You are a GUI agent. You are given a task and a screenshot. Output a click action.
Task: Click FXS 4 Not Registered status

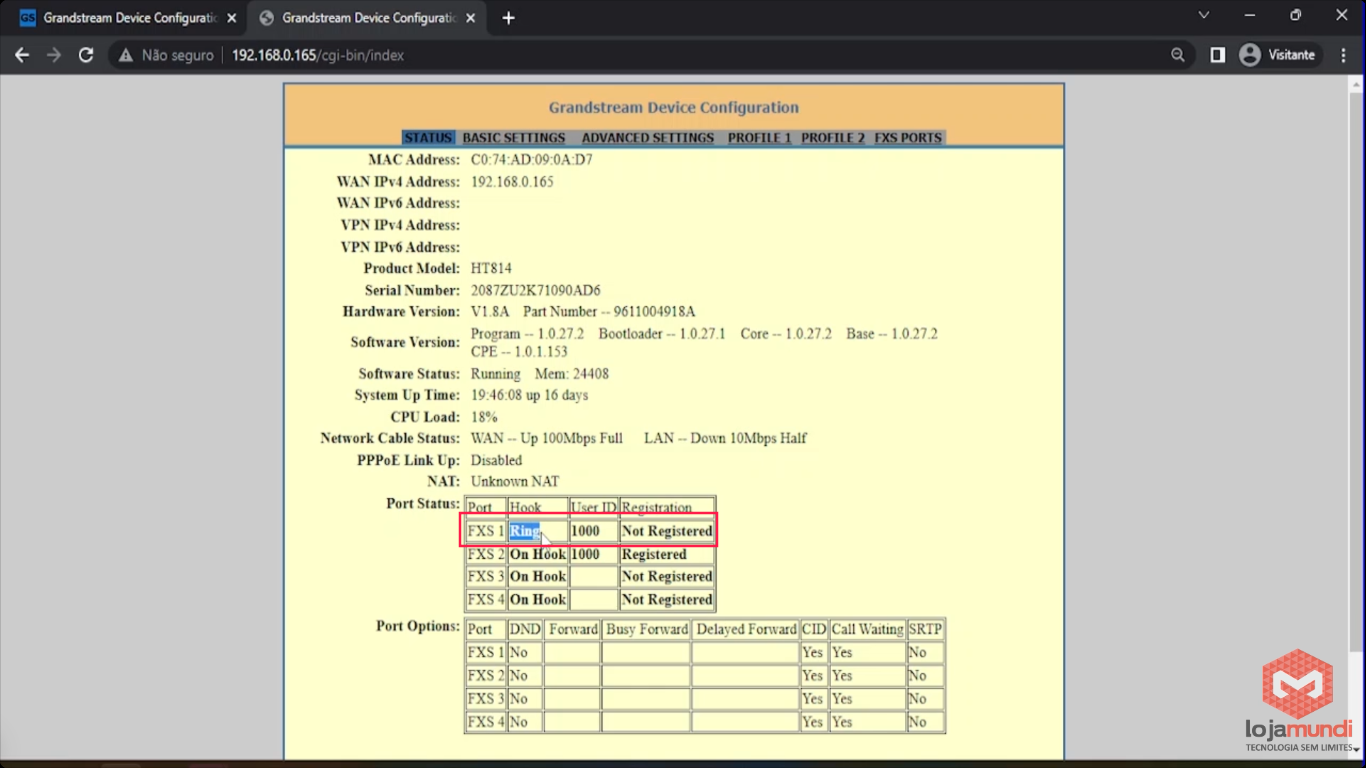pos(667,600)
